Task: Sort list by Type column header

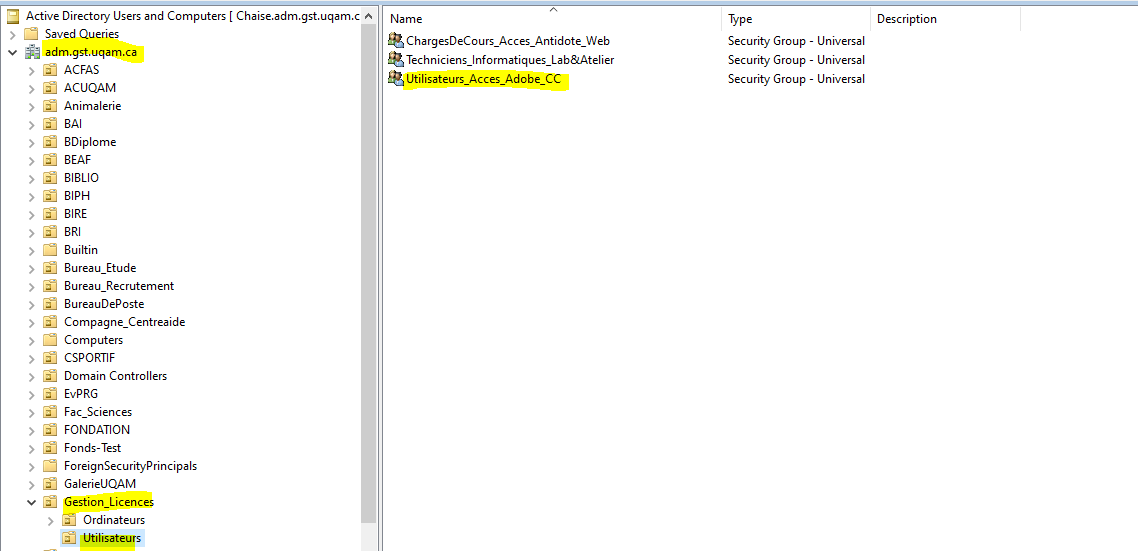Action: pyautogui.click(x=796, y=19)
